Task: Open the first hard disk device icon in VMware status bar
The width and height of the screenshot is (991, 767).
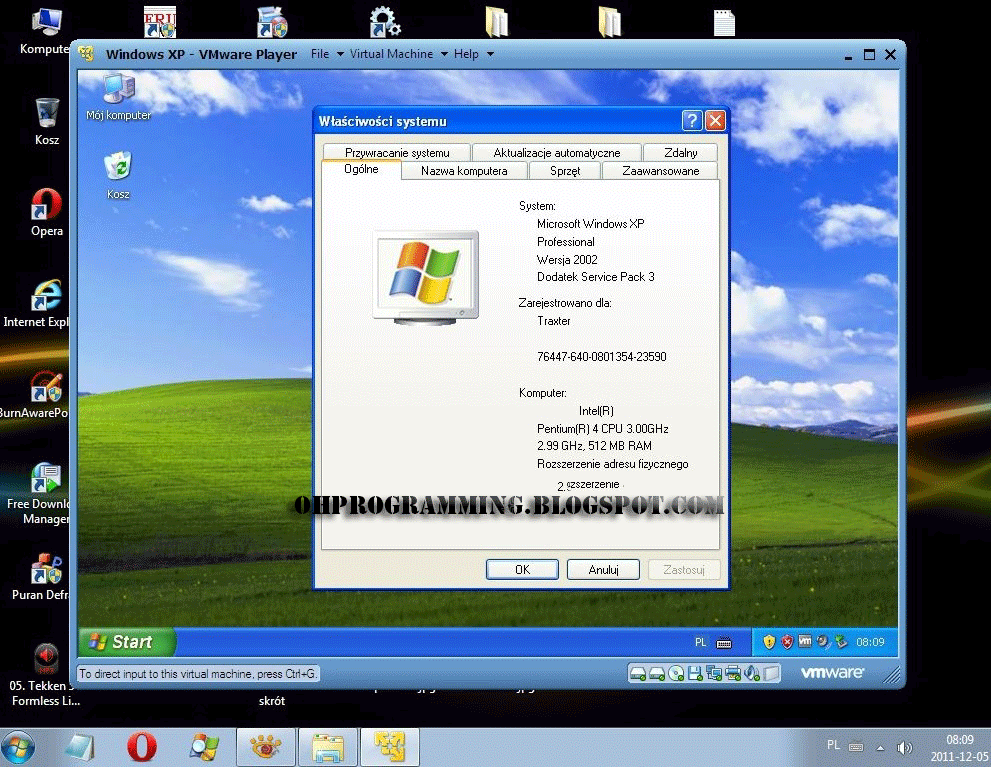Action: (638, 673)
